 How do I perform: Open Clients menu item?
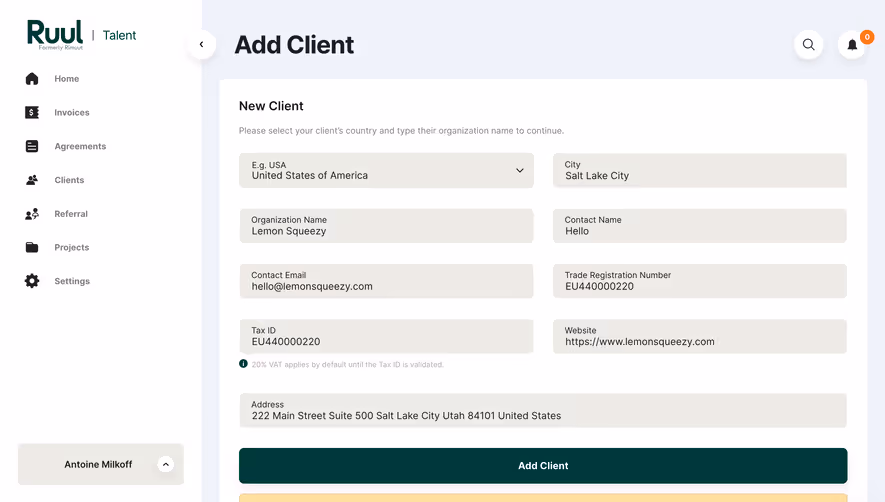69,180
